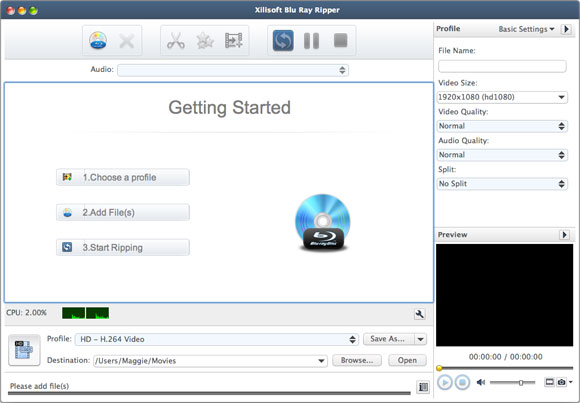Click the Save As... button
This screenshot has width=580, height=403.
(x=388, y=339)
